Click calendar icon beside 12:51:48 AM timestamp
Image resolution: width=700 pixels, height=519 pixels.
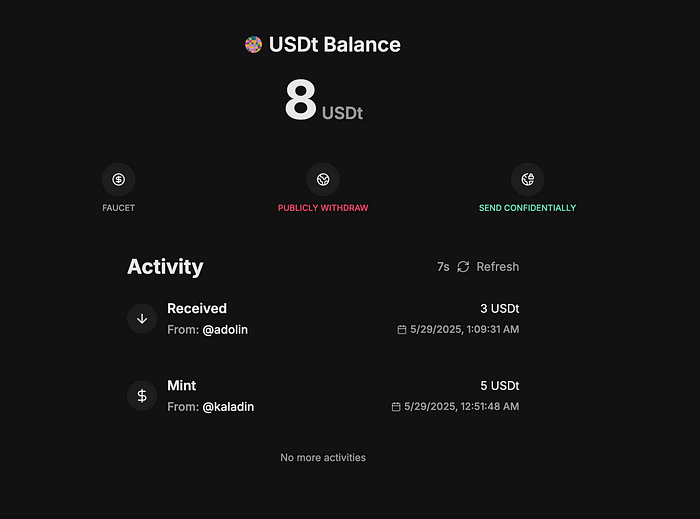(x=396, y=407)
